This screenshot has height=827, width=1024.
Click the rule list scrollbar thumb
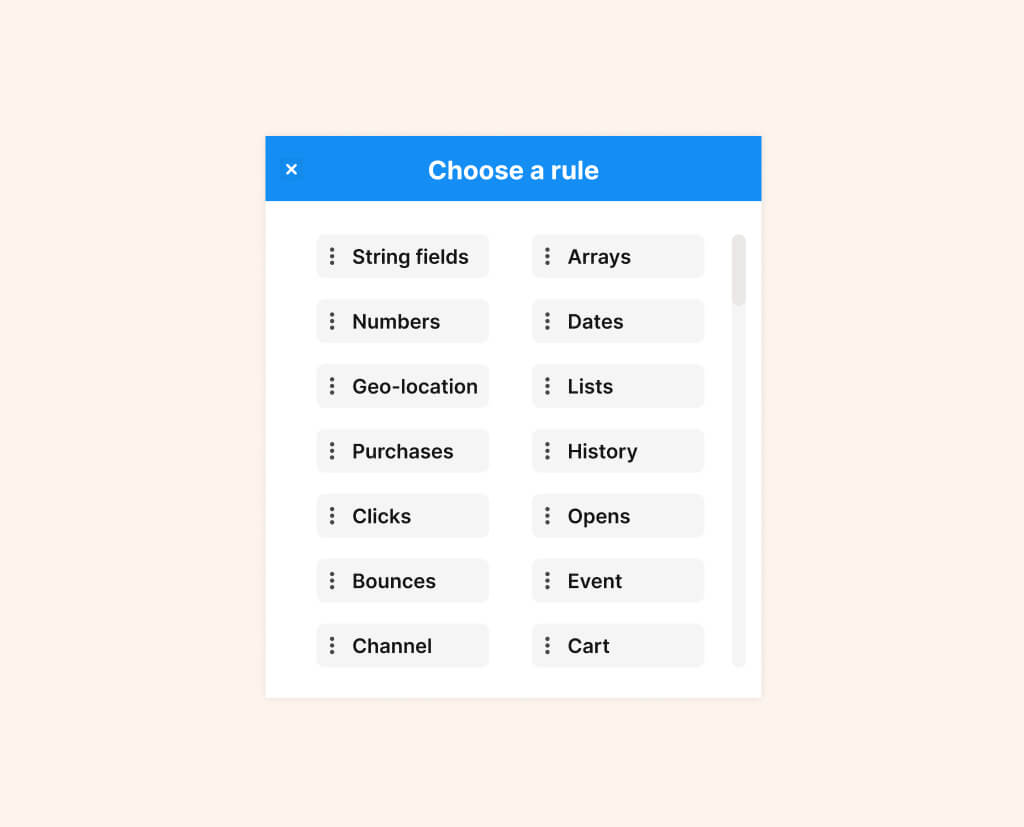[739, 270]
